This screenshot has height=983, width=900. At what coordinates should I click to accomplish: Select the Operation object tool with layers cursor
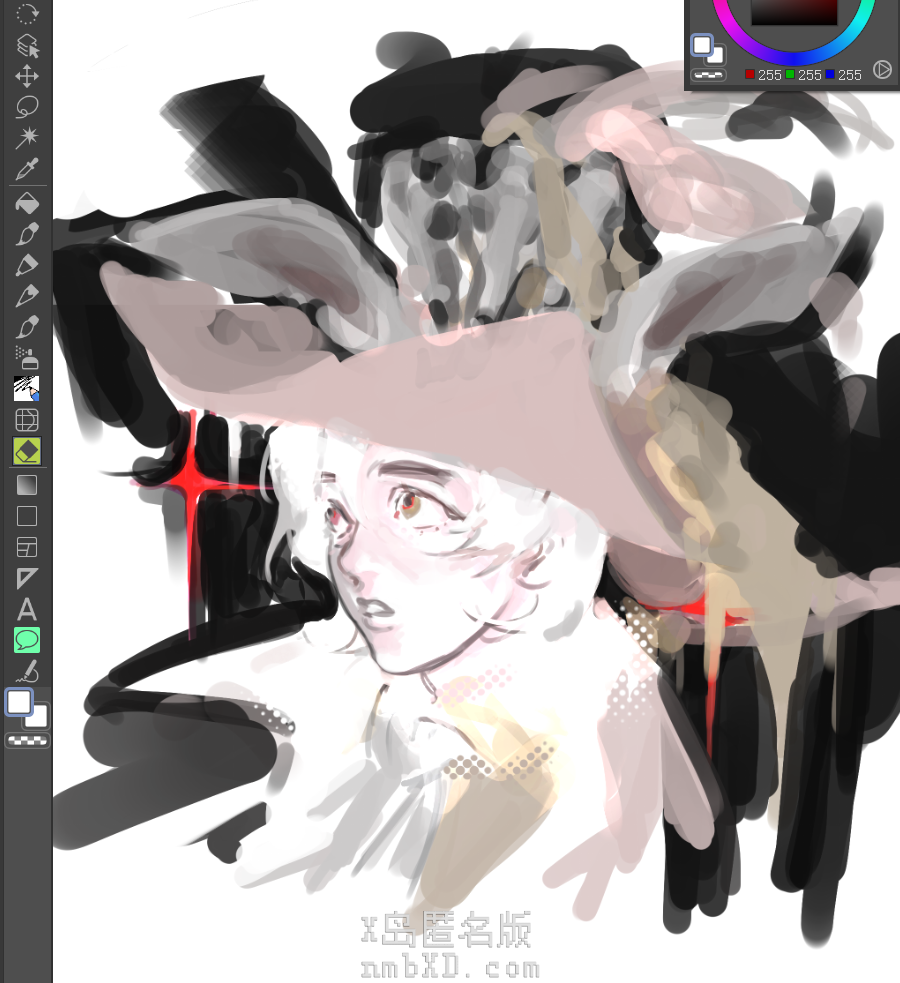pos(27,45)
